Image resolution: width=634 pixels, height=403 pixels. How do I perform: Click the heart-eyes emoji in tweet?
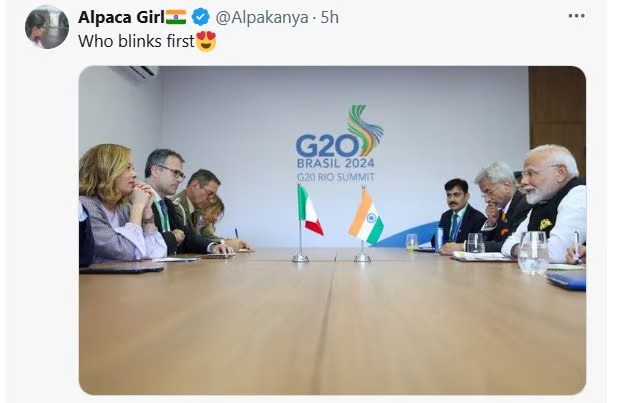tap(206, 41)
